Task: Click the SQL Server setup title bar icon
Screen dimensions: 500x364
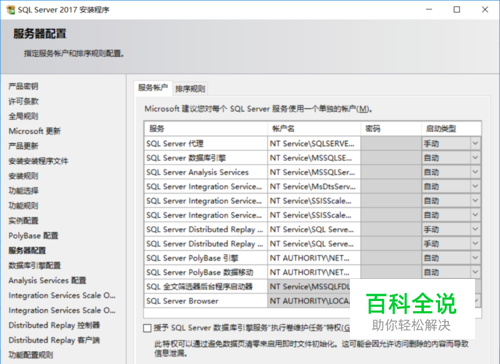Action: (x=10, y=10)
